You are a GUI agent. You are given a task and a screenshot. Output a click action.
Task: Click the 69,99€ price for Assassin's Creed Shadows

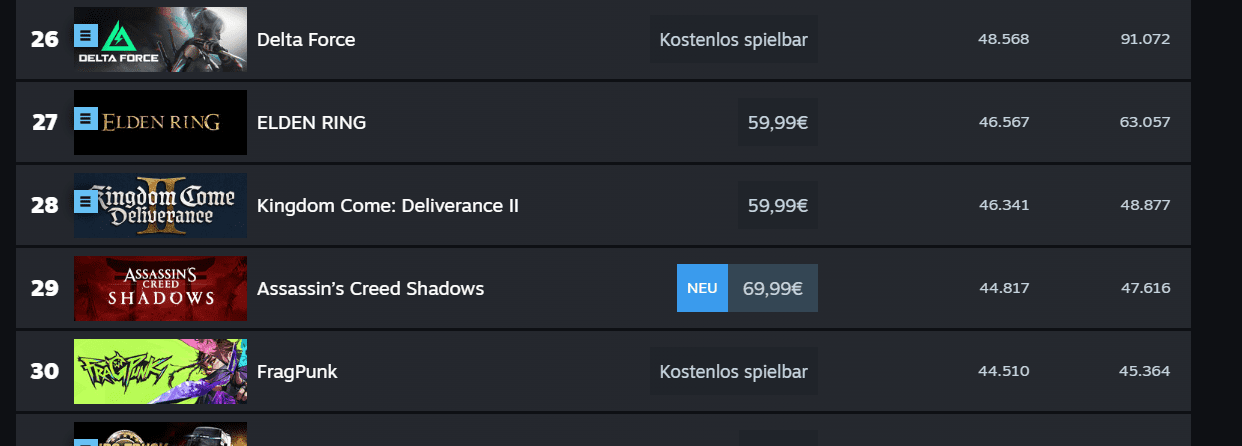point(773,288)
